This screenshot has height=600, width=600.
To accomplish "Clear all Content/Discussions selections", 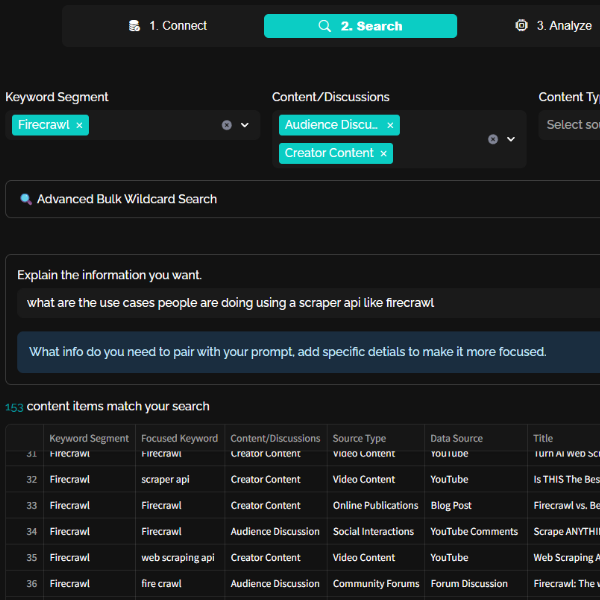I will pyautogui.click(x=493, y=139).
